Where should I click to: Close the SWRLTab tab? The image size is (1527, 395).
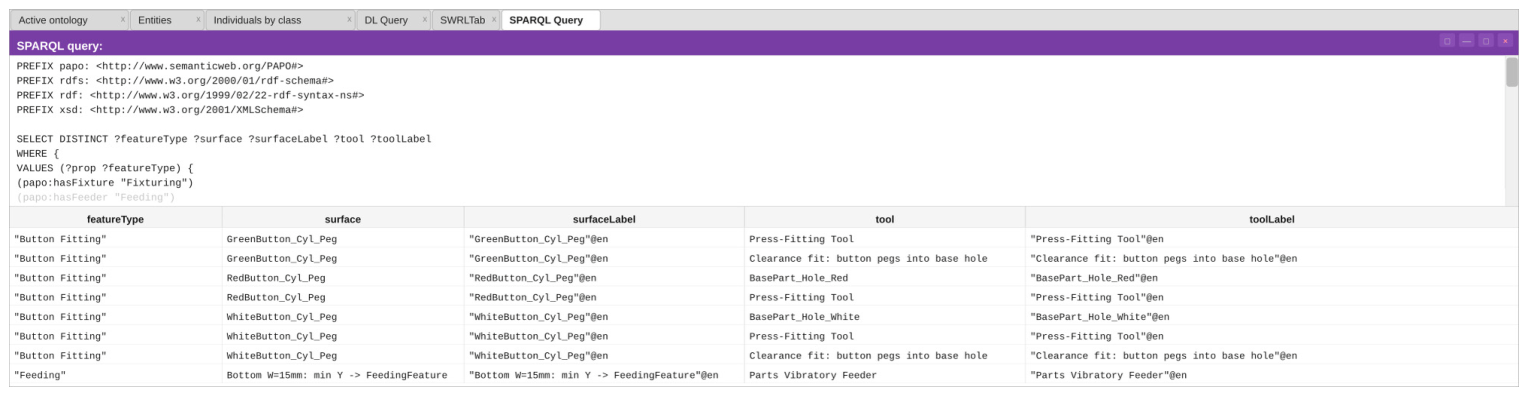coord(494,20)
